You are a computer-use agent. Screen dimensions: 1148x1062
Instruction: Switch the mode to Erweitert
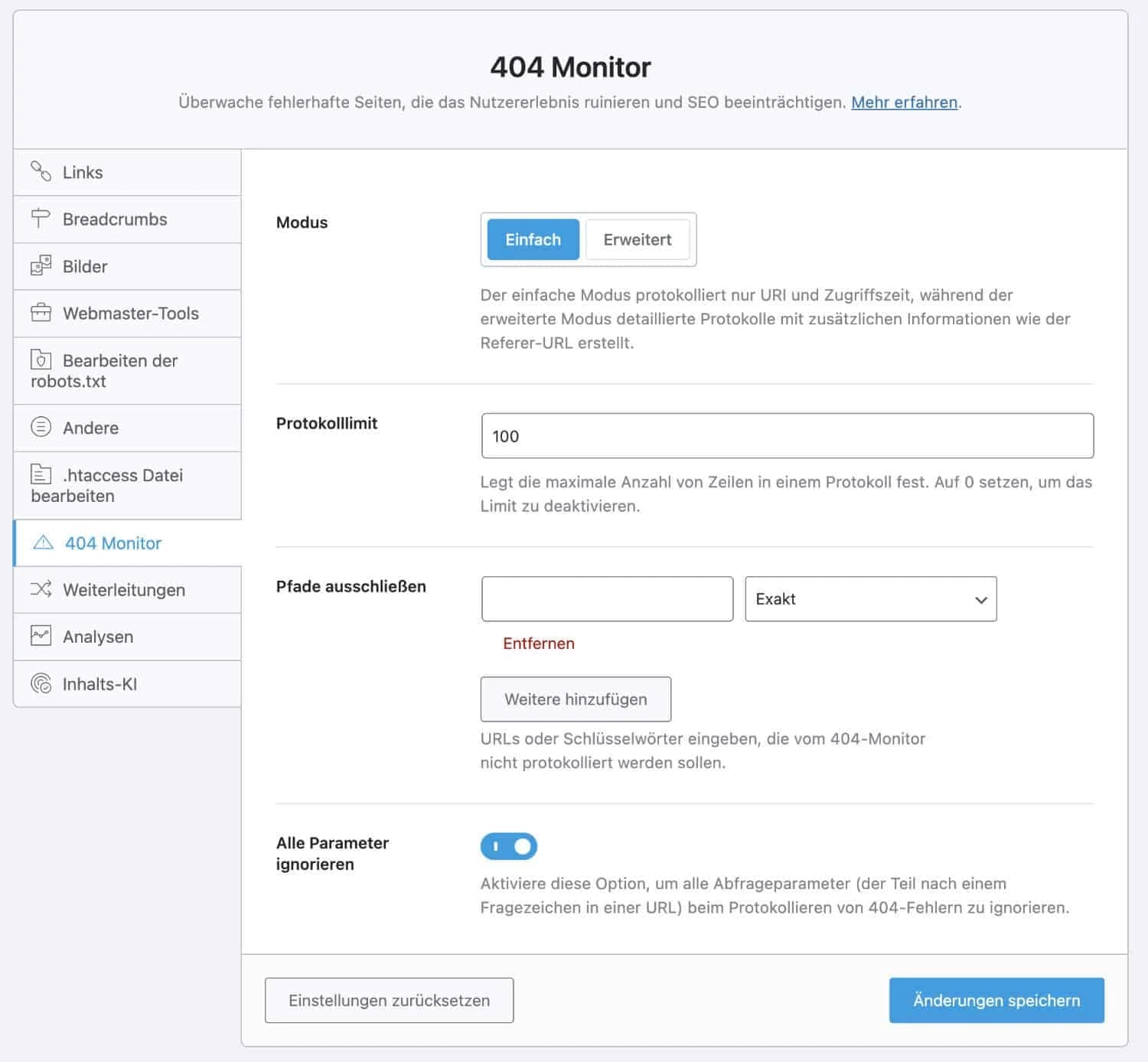click(x=637, y=239)
